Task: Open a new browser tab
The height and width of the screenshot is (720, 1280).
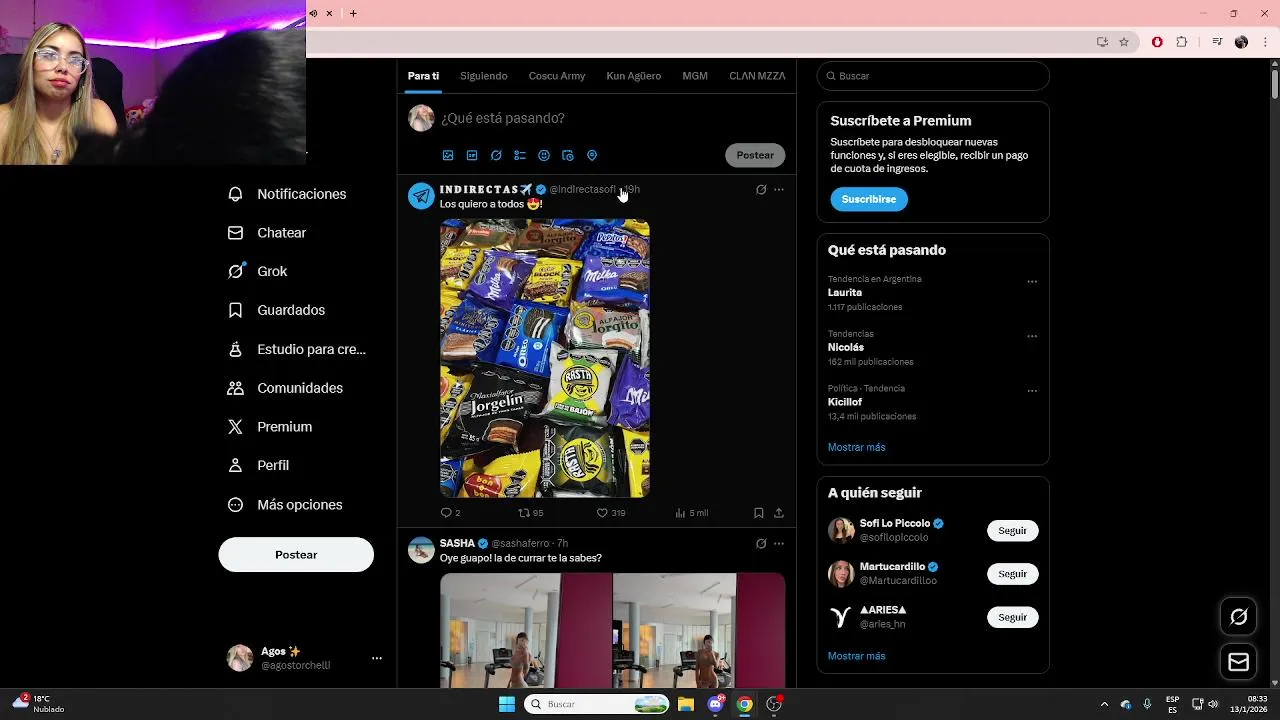Action: pos(353,13)
